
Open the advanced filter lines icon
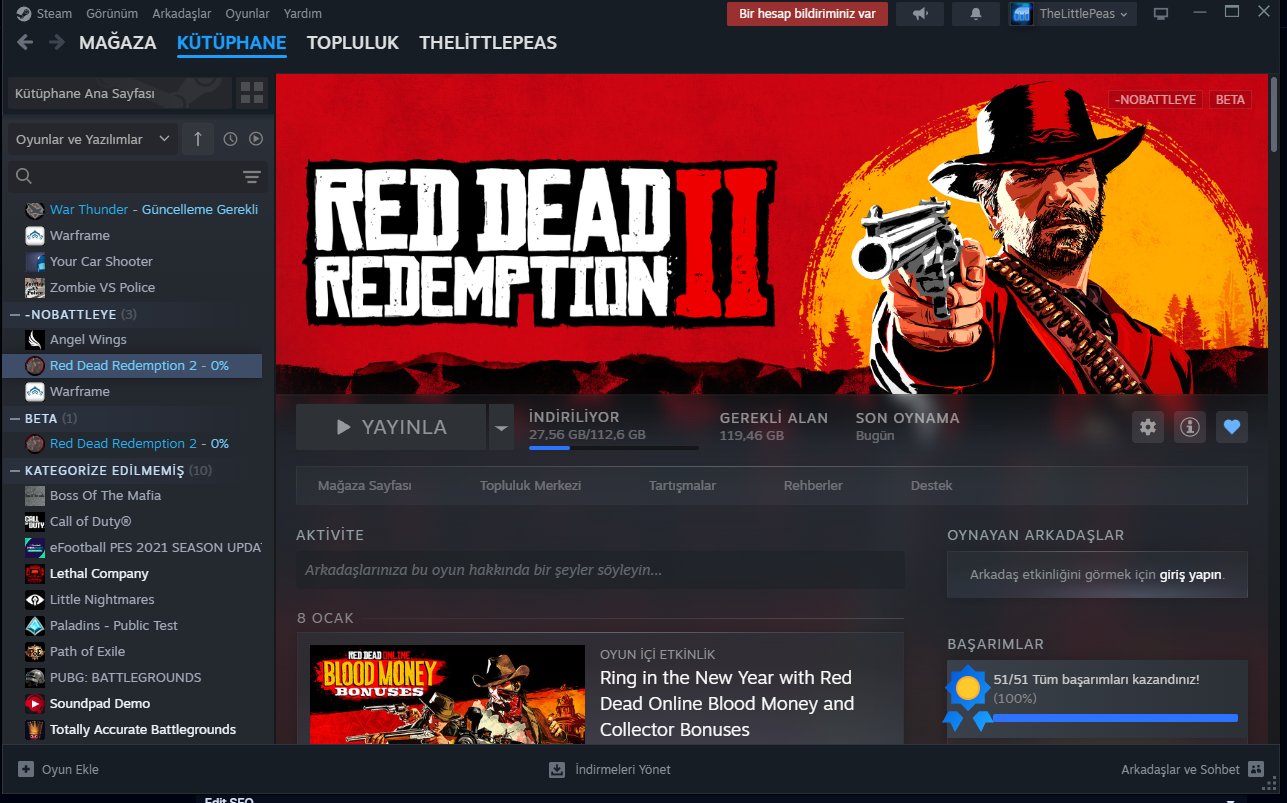tap(252, 177)
